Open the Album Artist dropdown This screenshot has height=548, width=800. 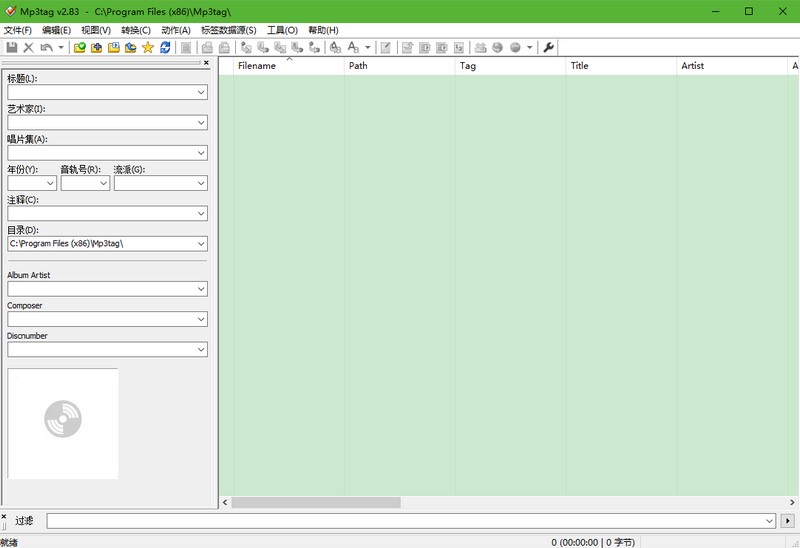point(201,289)
